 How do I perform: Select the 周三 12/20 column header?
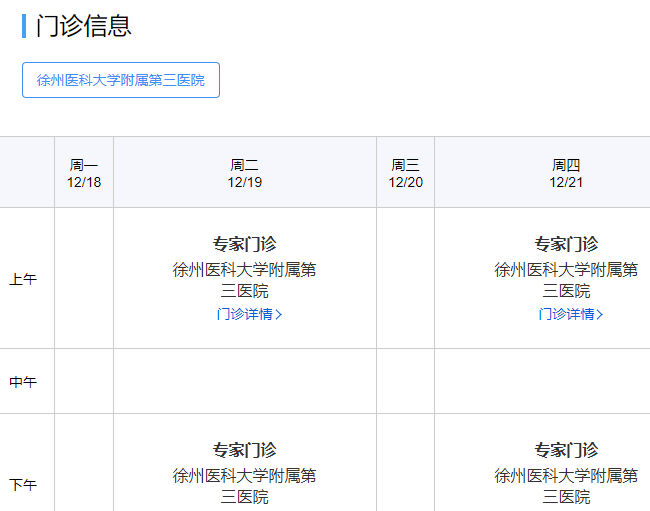(x=405, y=173)
